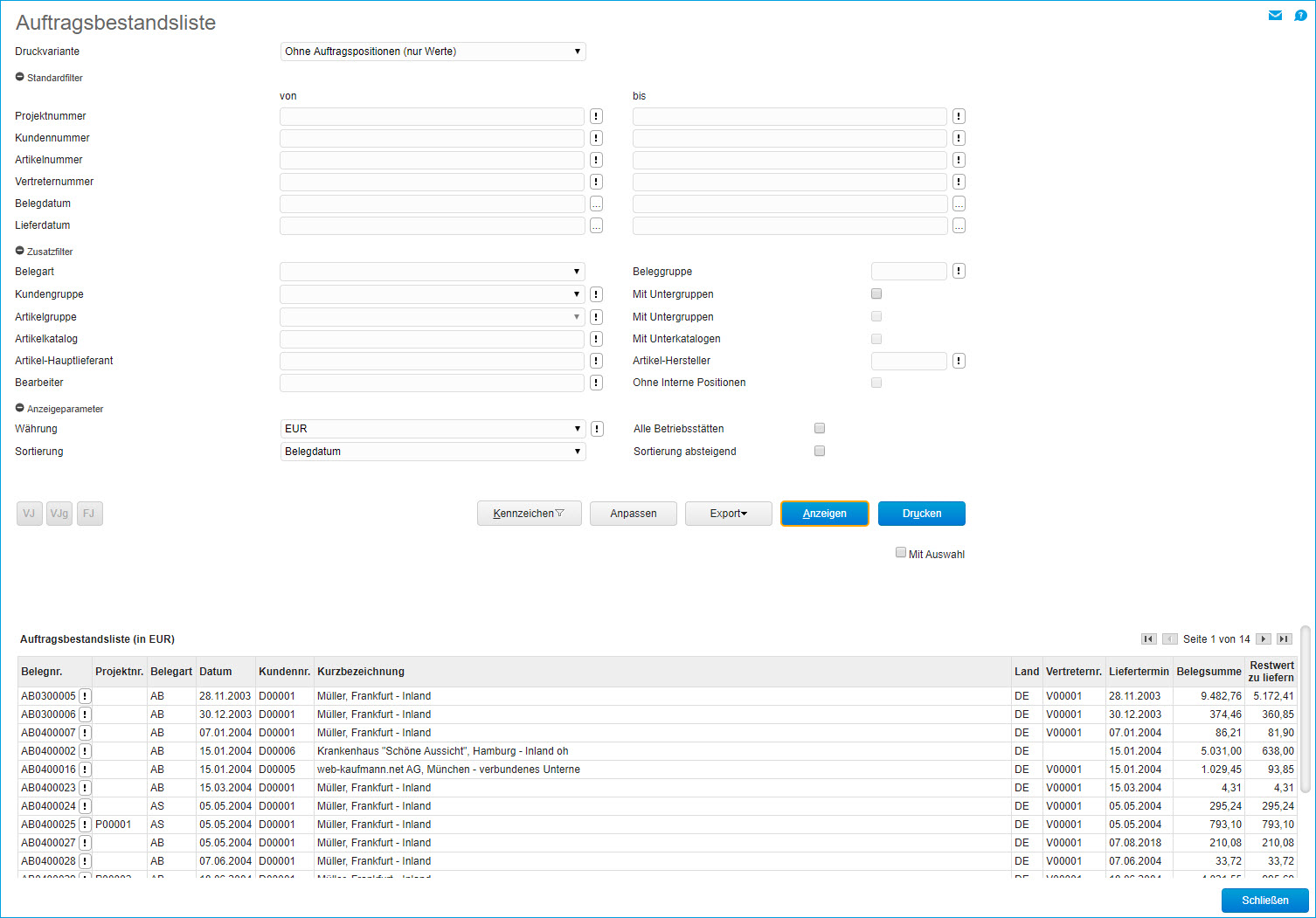Click the mail envelope icon
The width and height of the screenshot is (1316, 918).
tap(1275, 16)
